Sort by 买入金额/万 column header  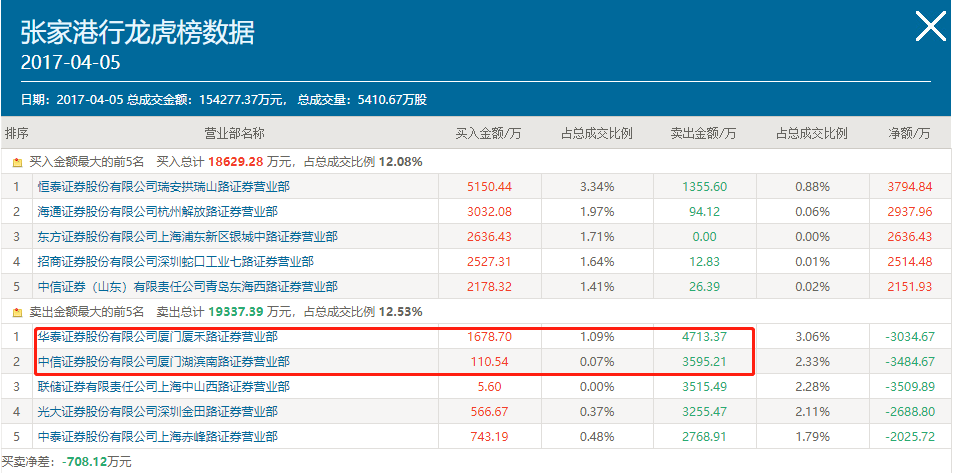(x=489, y=134)
